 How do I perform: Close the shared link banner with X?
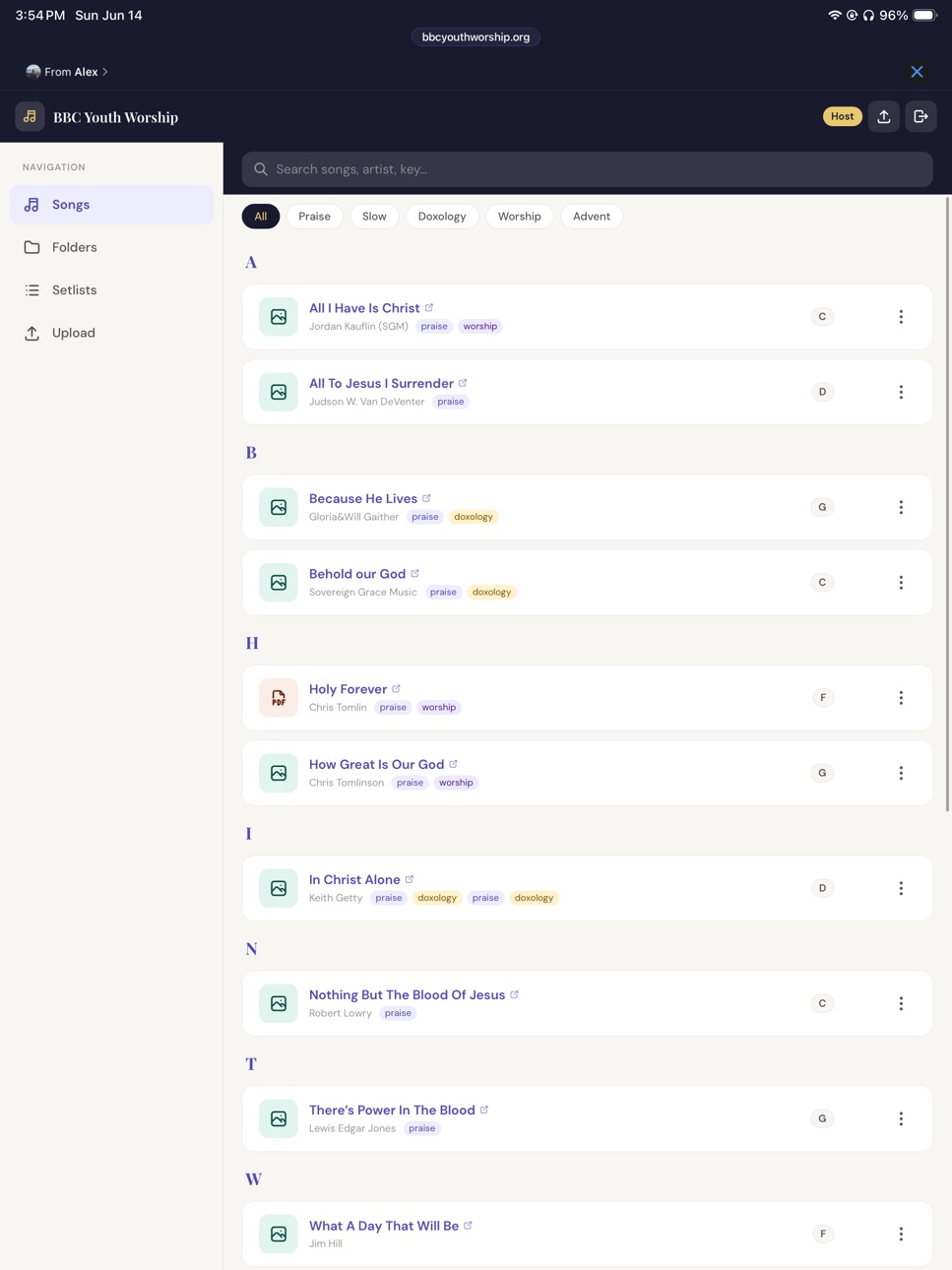coord(917,72)
